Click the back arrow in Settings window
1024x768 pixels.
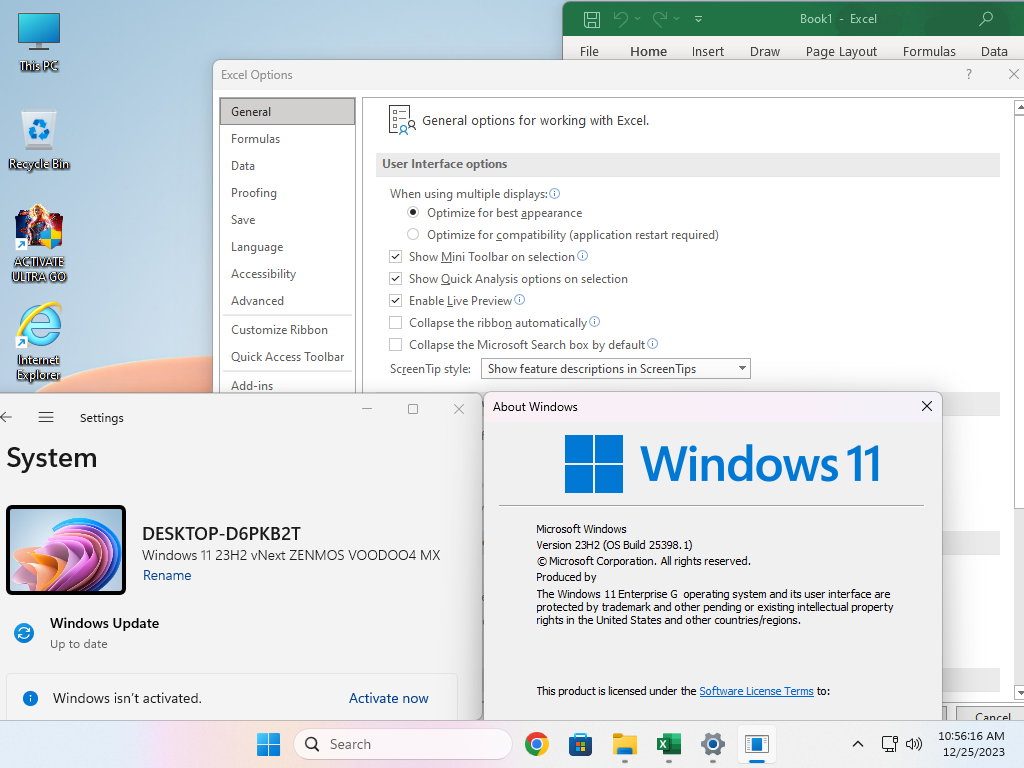pos(7,417)
